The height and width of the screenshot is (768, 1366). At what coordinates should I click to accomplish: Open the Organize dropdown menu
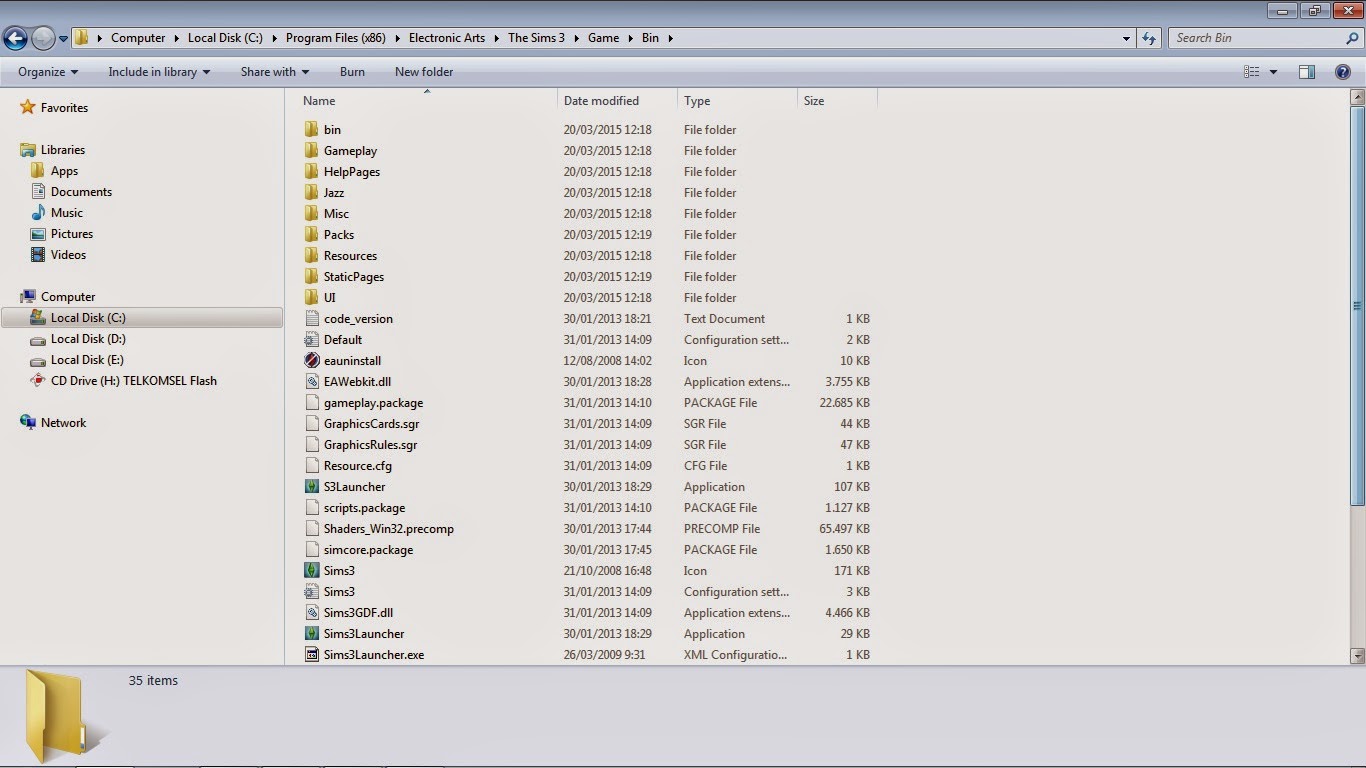48,72
